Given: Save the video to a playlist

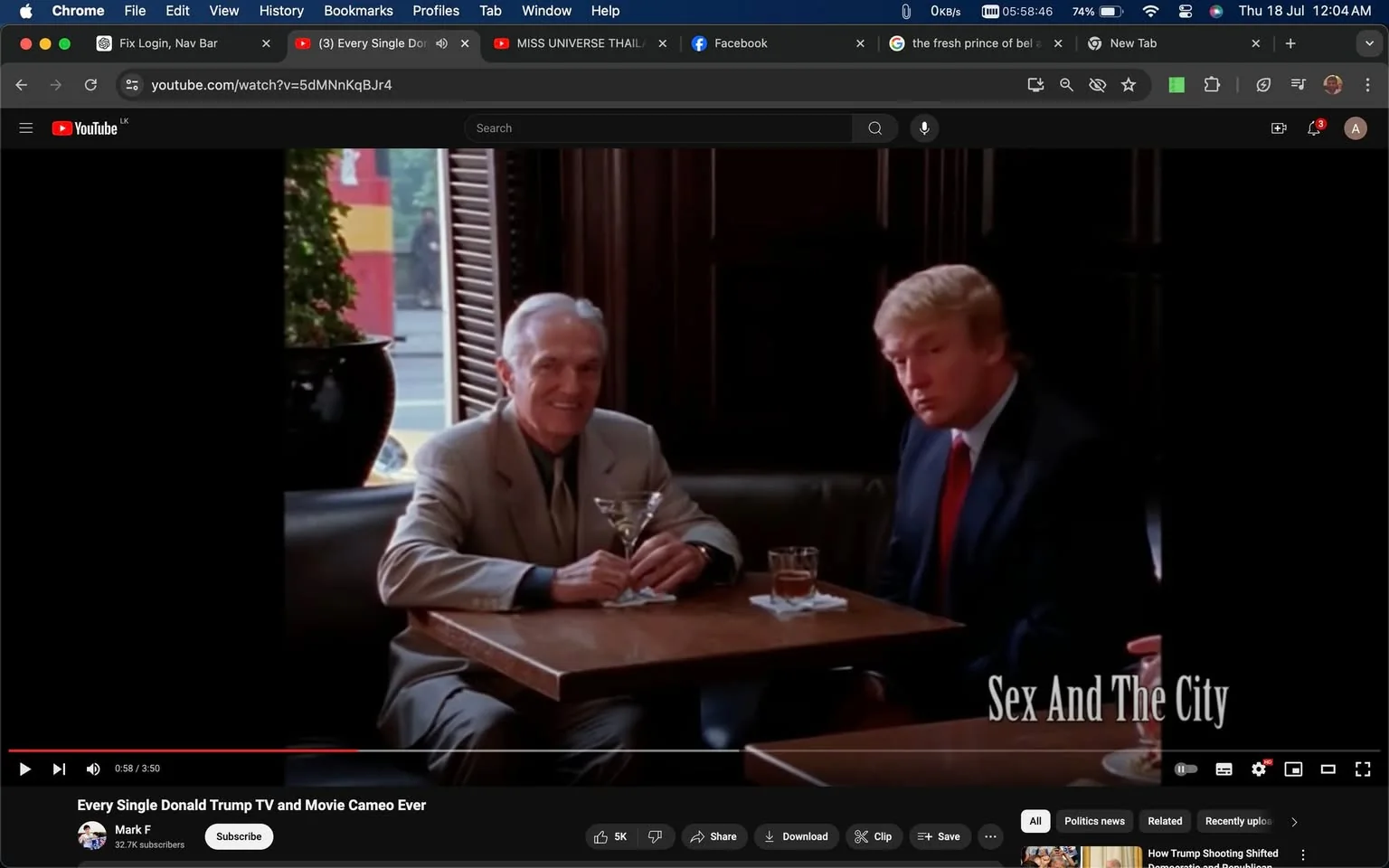Looking at the screenshot, I should (940, 836).
